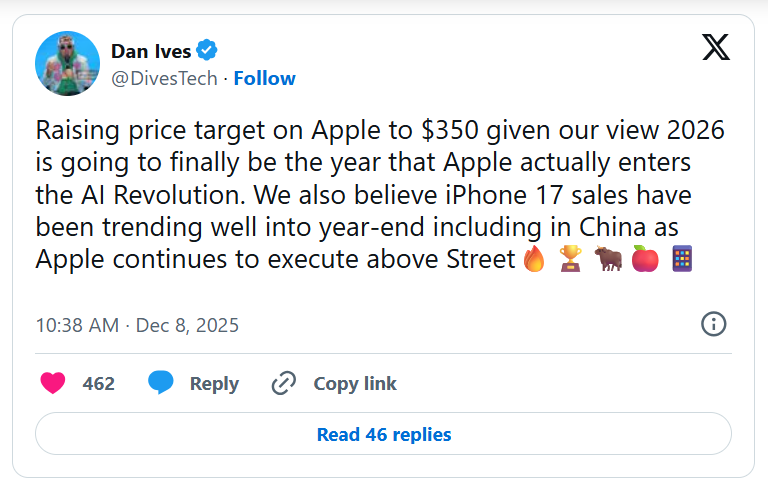This screenshot has height=492, width=768.
Task: Click the trophy emoji in tweet
Action: [x=572, y=259]
